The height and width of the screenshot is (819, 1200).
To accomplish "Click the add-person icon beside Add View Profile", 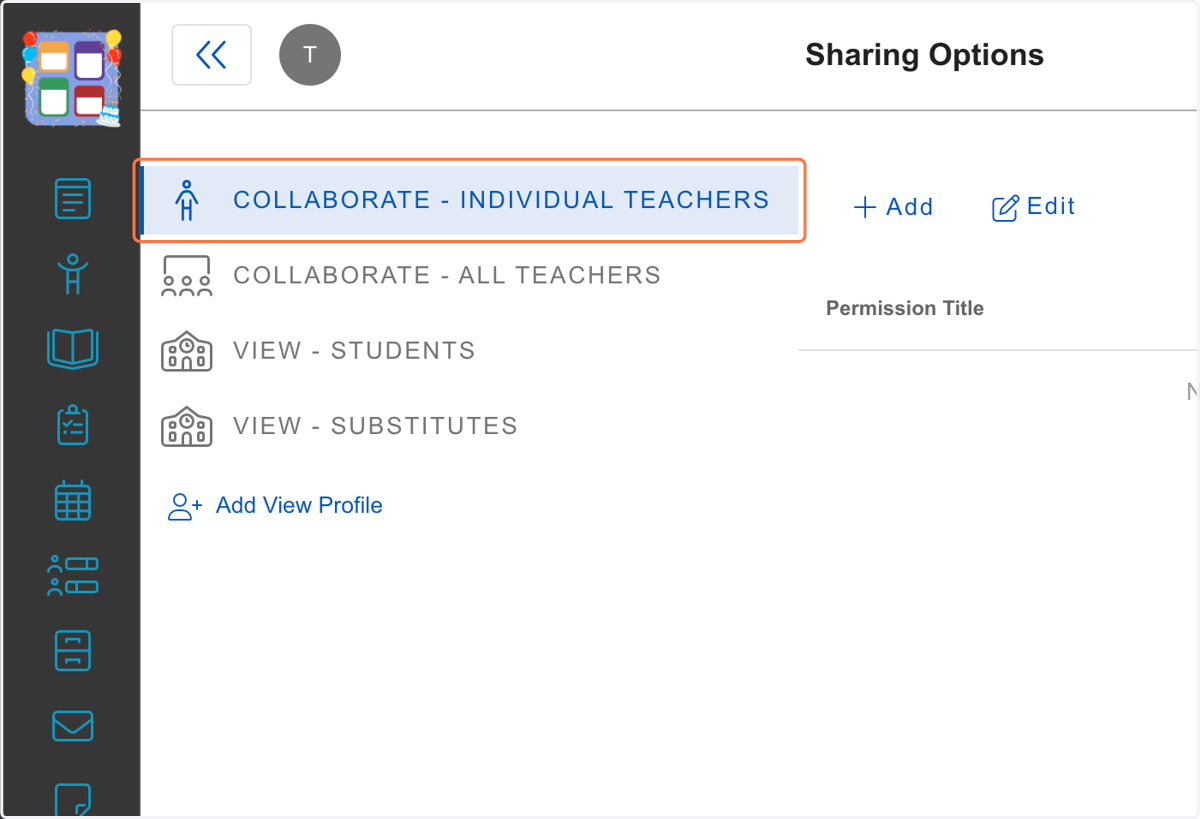I will (185, 506).
